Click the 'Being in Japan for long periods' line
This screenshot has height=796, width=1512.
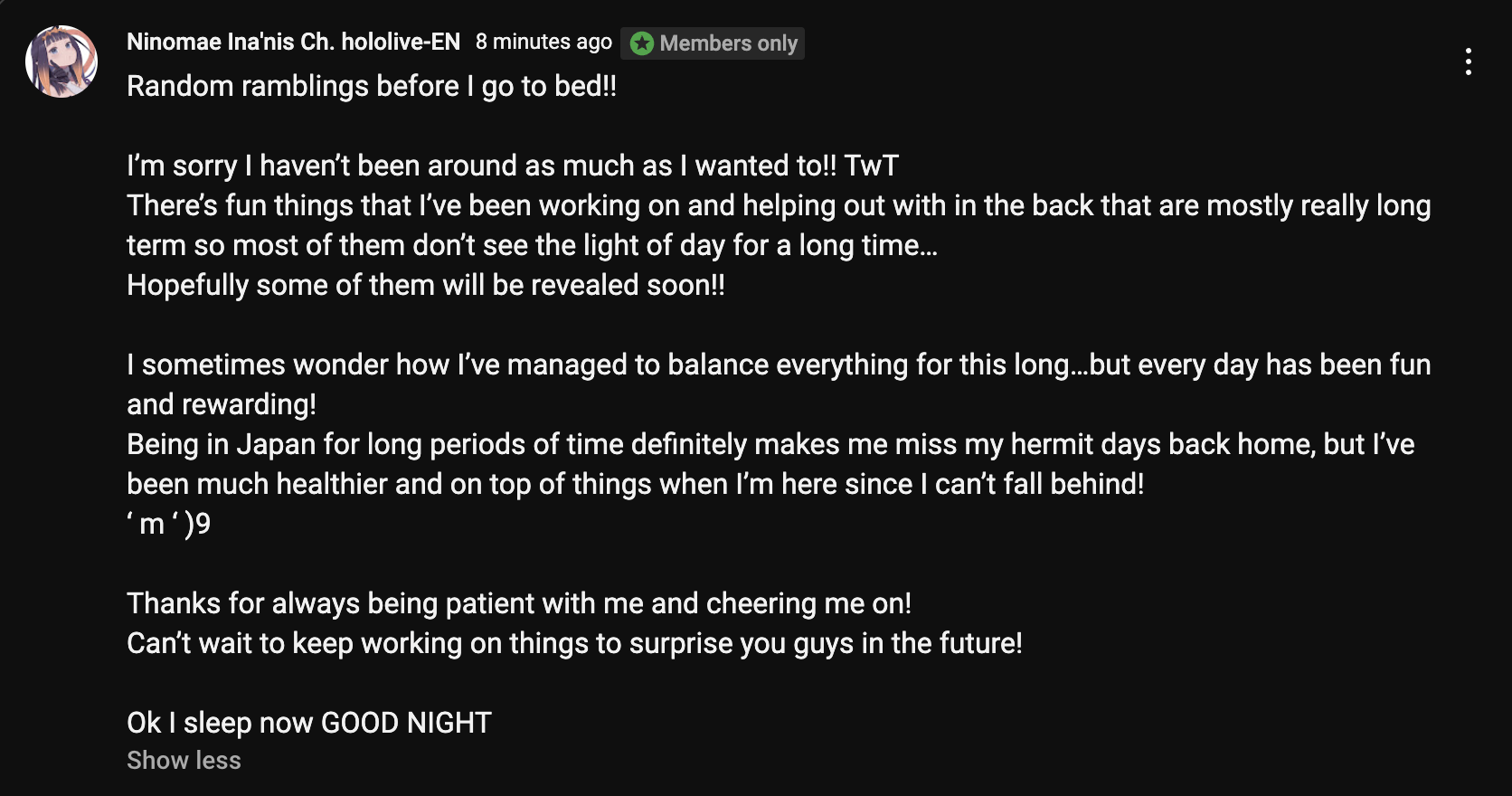[x=770, y=444]
